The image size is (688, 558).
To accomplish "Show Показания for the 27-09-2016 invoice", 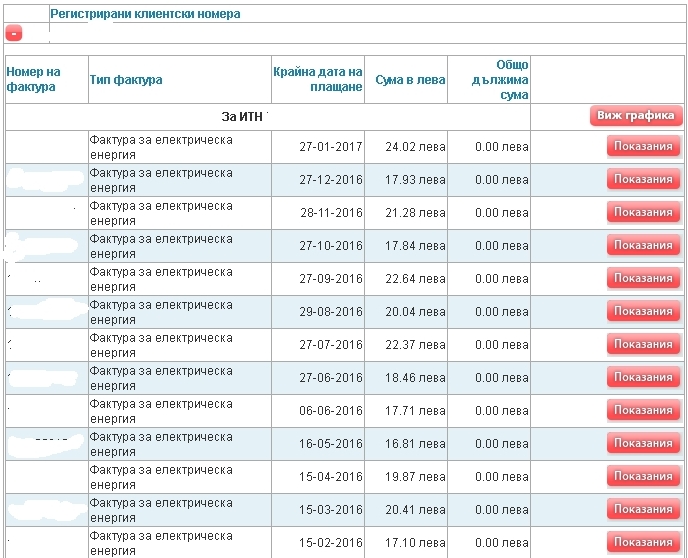I will (643, 278).
